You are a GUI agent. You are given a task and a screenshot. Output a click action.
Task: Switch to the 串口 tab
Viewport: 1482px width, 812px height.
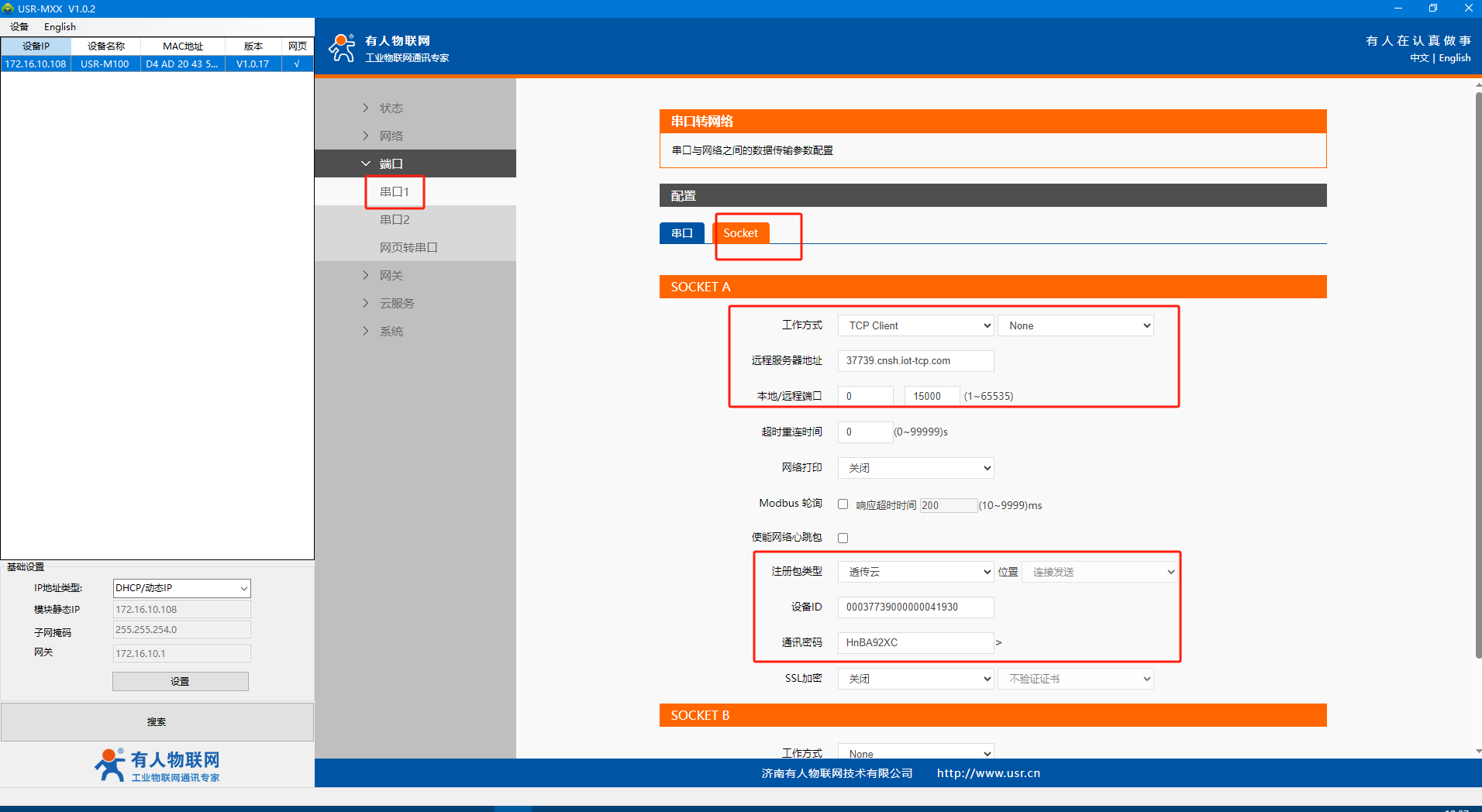tap(681, 233)
